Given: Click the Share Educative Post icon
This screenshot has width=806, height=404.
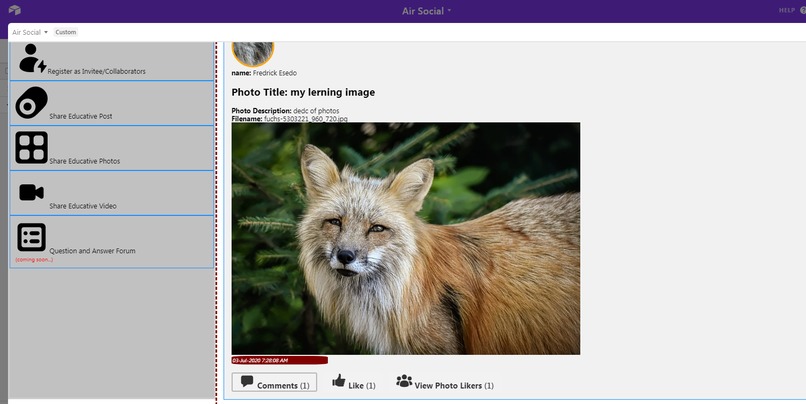Looking at the screenshot, I should coord(31,102).
